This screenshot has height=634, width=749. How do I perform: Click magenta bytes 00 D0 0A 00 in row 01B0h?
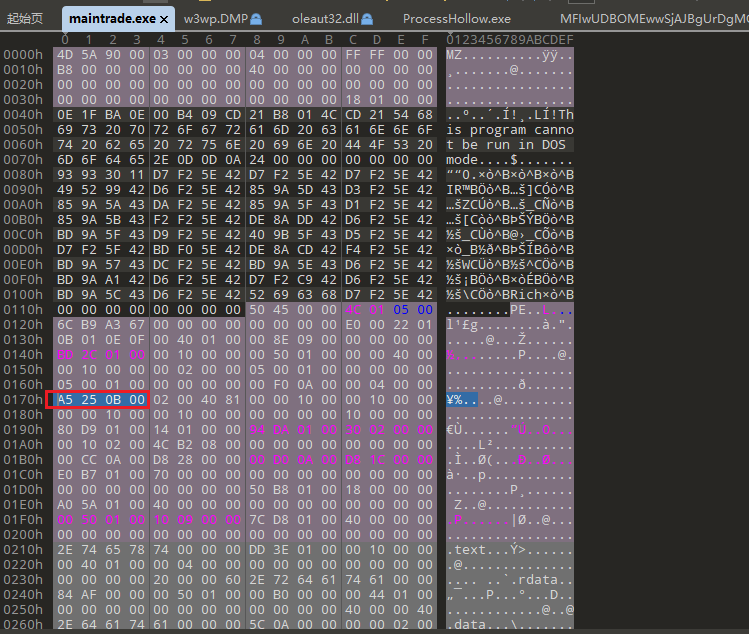293,460
